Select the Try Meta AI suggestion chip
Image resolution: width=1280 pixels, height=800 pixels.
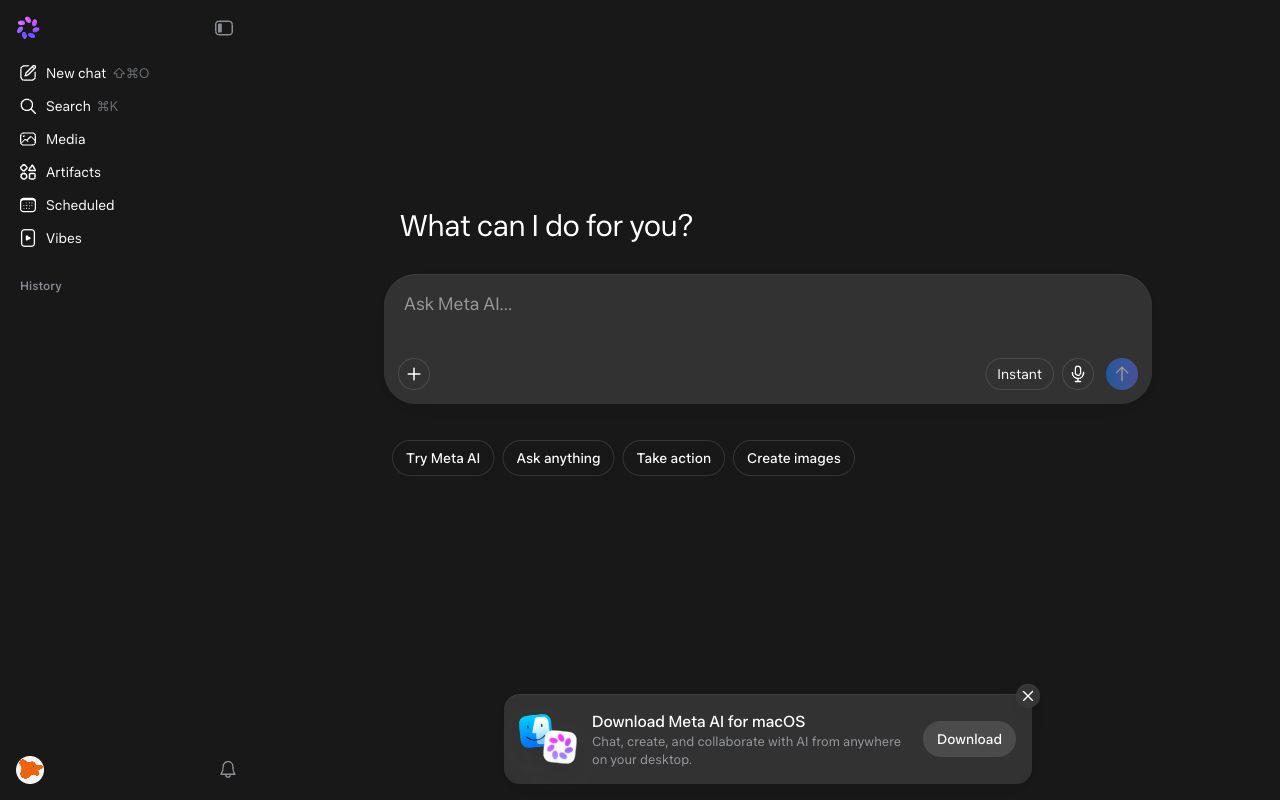pos(443,458)
